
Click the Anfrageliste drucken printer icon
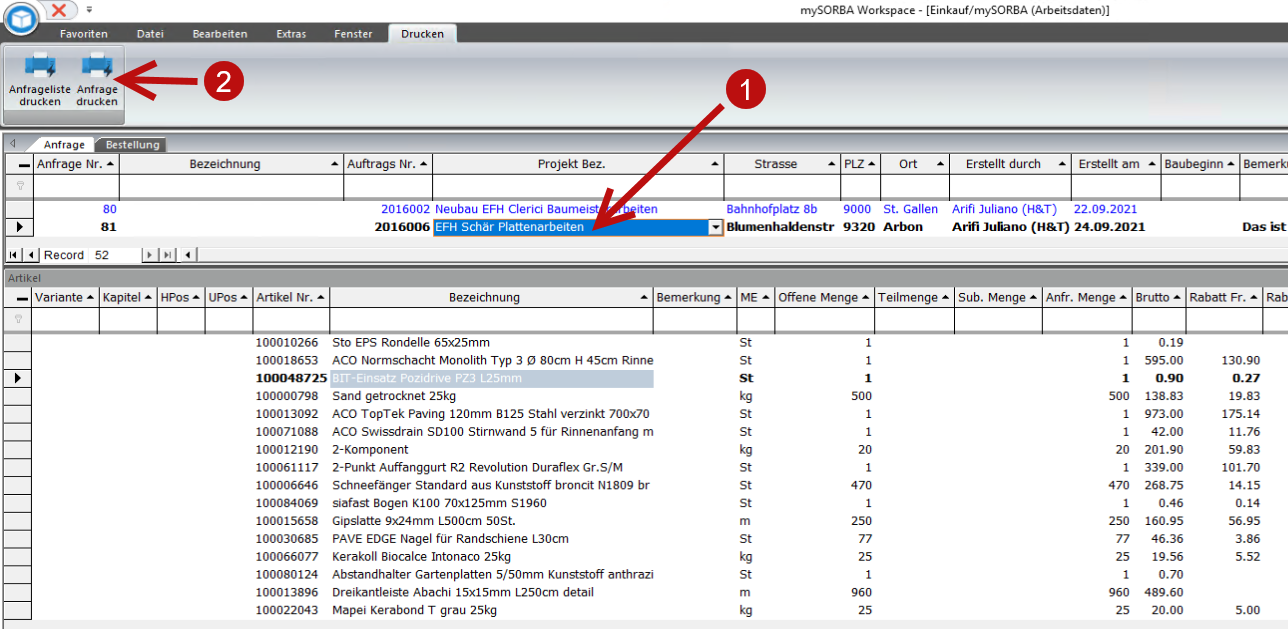point(40,66)
